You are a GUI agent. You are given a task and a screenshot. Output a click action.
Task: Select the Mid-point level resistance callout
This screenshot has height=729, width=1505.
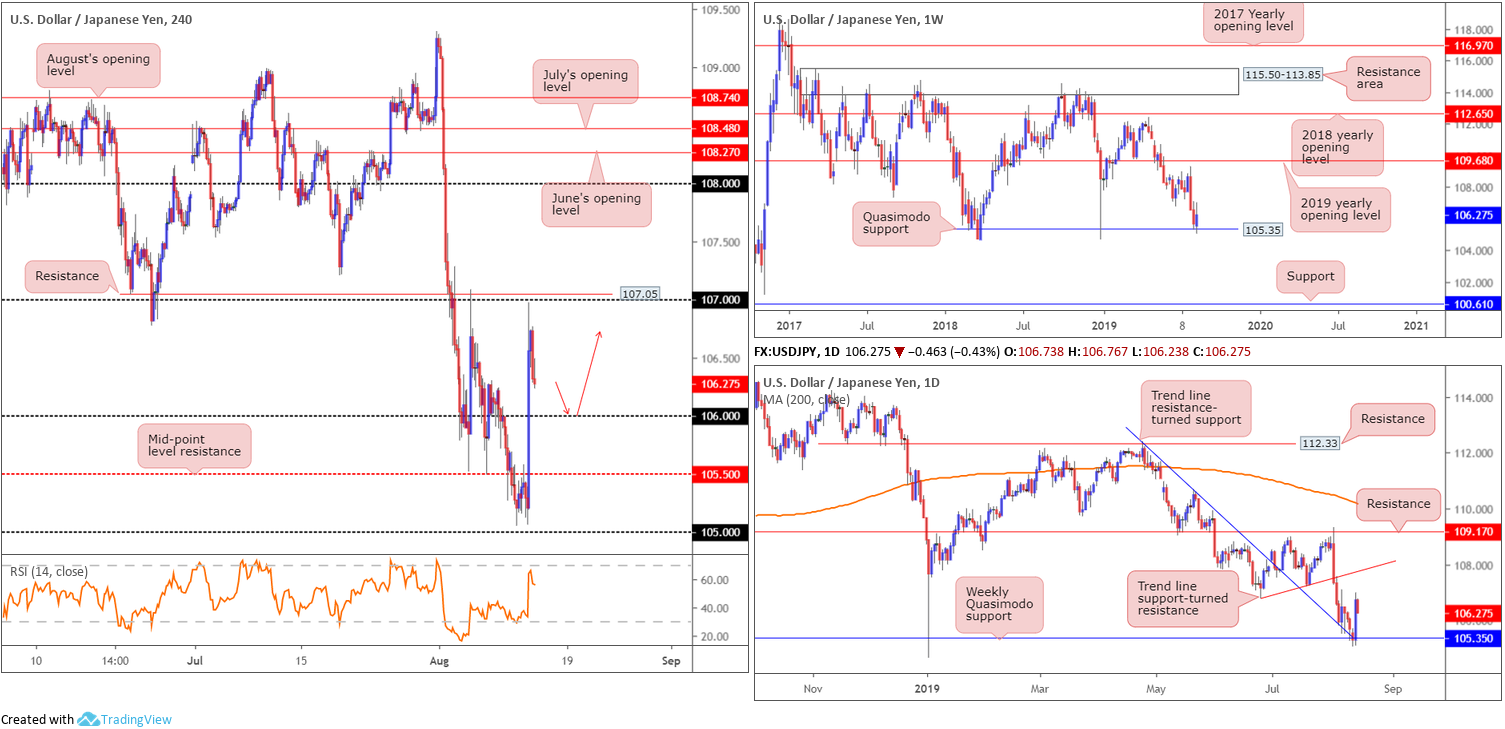194,444
